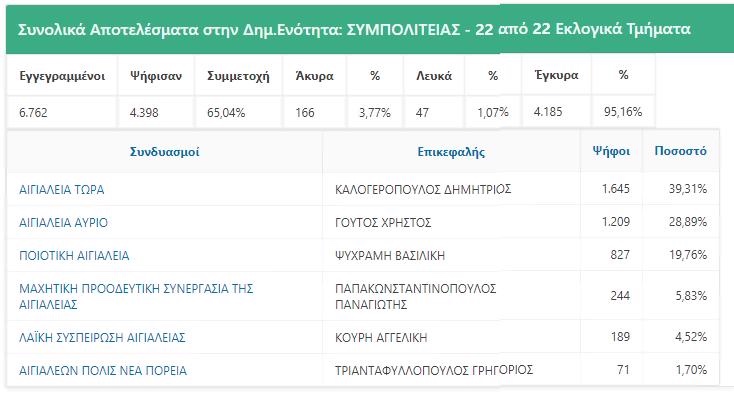
Task: Open ΜΑΧΗΤΙΚΗ ΠΡΟΟΔΕΥΤΙΚΗ ΣΥΝΕΡΓΑΣΙΑ ΤΗΣ ΑΙΓΙΑΛΕΙΑΣ link
Action: pos(136,296)
